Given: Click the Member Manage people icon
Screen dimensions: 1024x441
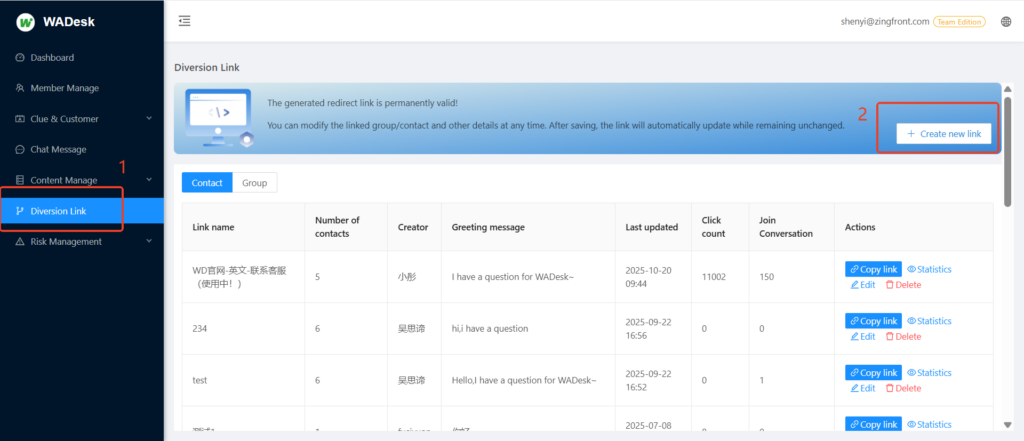Looking at the screenshot, I should pos(20,88).
